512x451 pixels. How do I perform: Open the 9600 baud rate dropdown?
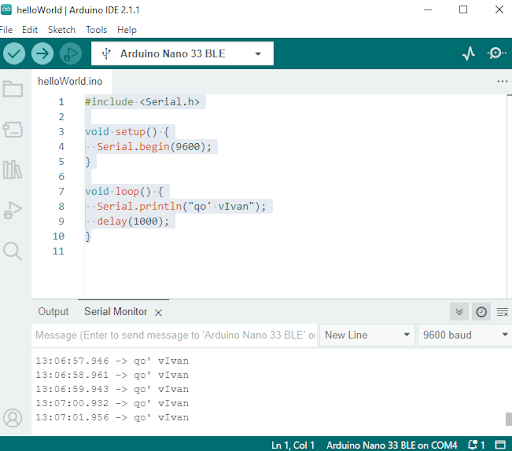point(465,335)
